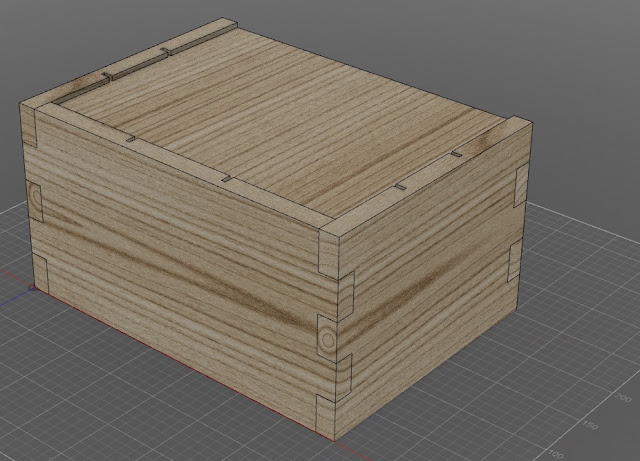Select the sliding lid panel on top of the box
The width and height of the screenshot is (640, 461).
(282, 122)
